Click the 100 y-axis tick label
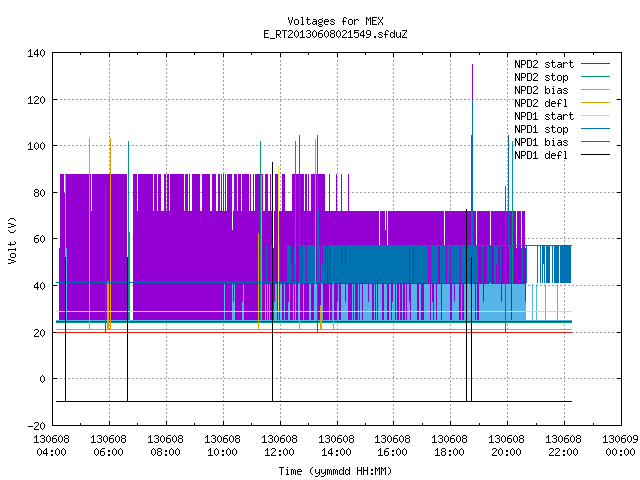Viewport: 640px width, 480px height. [x=36, y=146]
